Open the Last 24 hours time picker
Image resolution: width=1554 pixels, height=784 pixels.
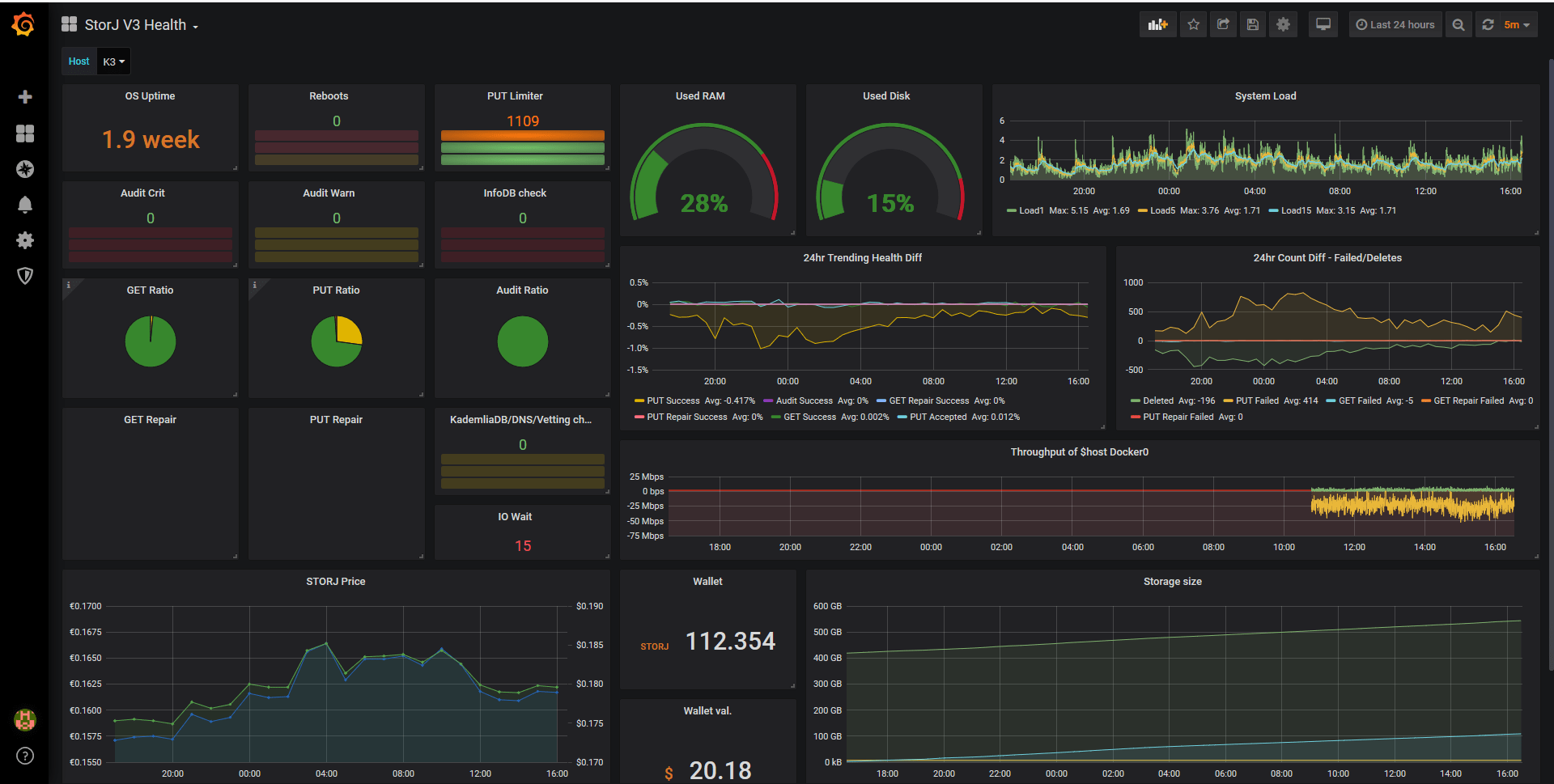coord(1395,24)
